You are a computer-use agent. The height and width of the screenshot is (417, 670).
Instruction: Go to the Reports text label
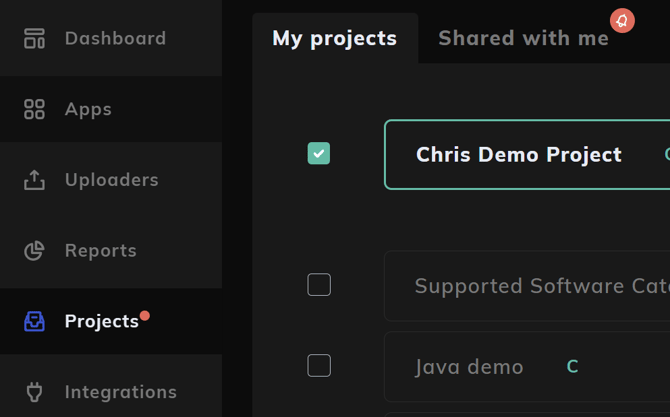point(100,251)
